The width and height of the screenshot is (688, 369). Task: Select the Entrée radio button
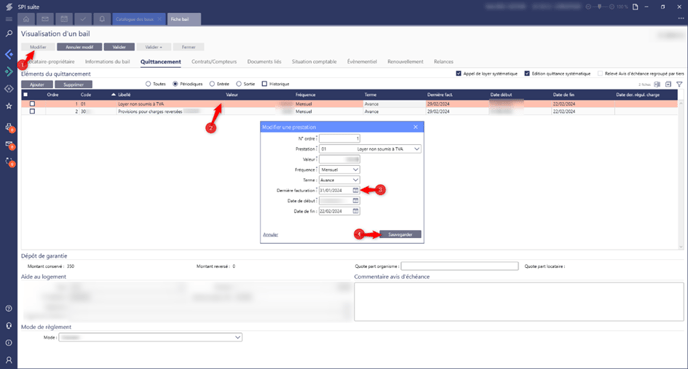[x=212, y=84]
